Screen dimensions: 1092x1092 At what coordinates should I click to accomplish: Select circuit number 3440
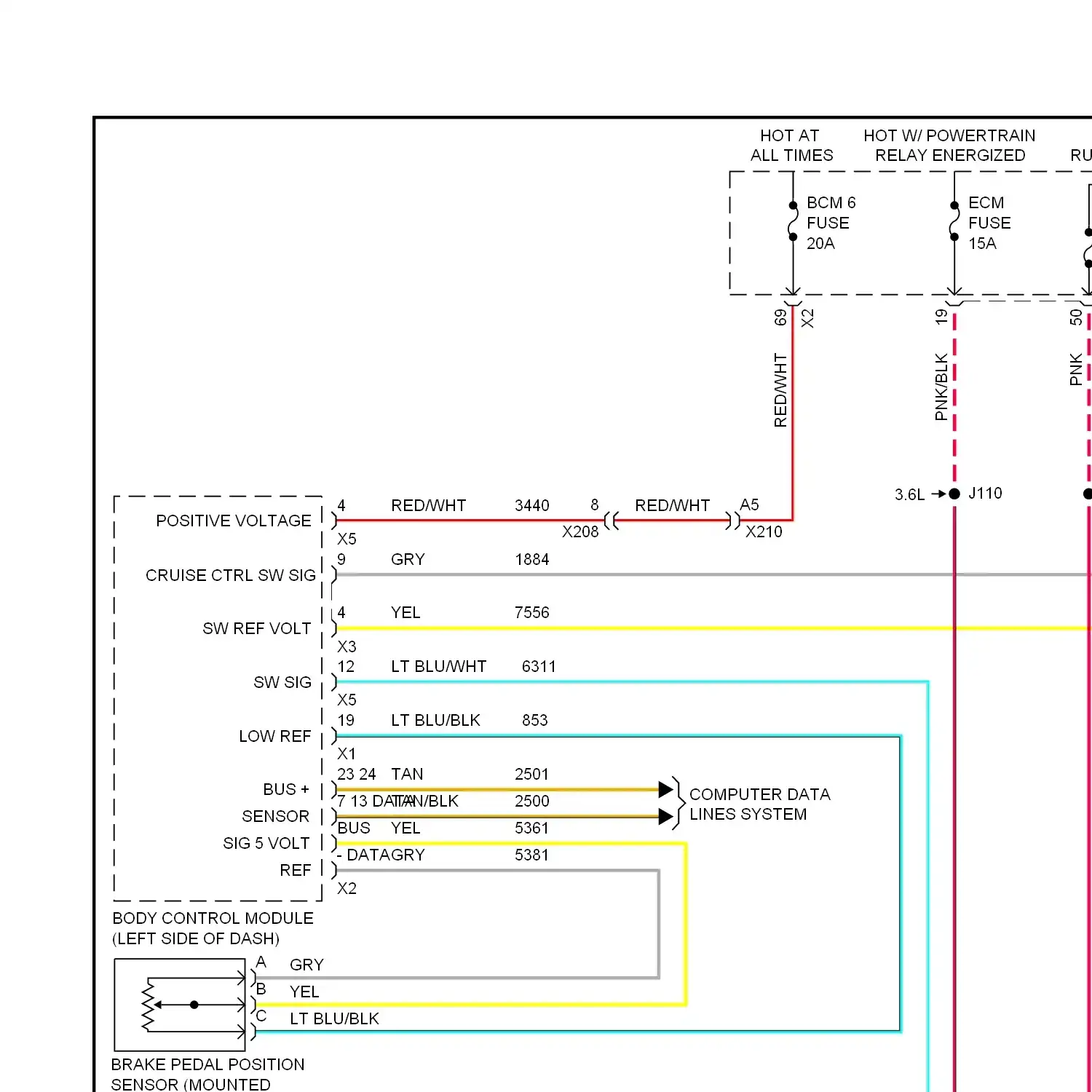(x=532, y=505)
